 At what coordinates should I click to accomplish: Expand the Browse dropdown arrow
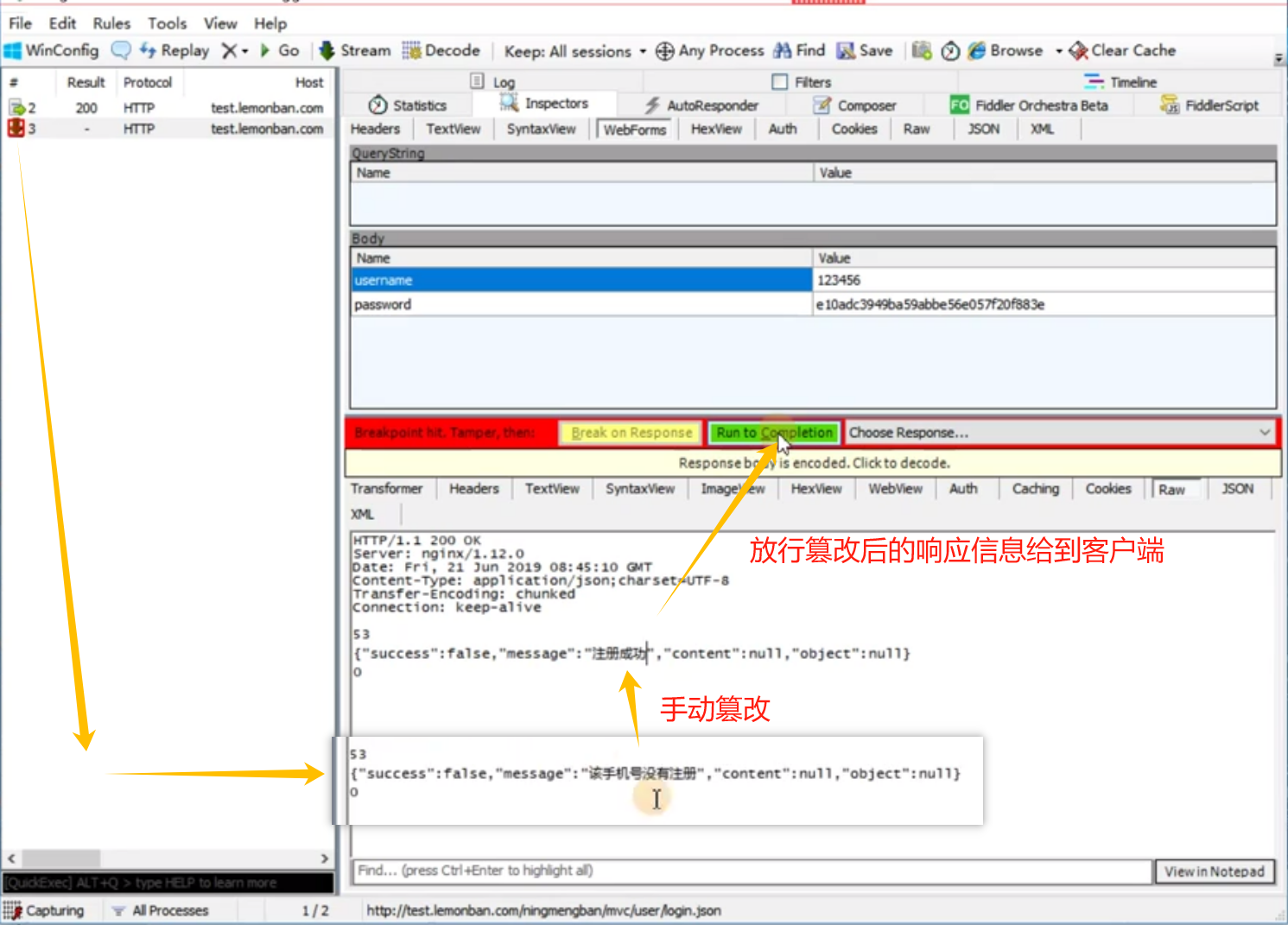tap(1059, 51)
